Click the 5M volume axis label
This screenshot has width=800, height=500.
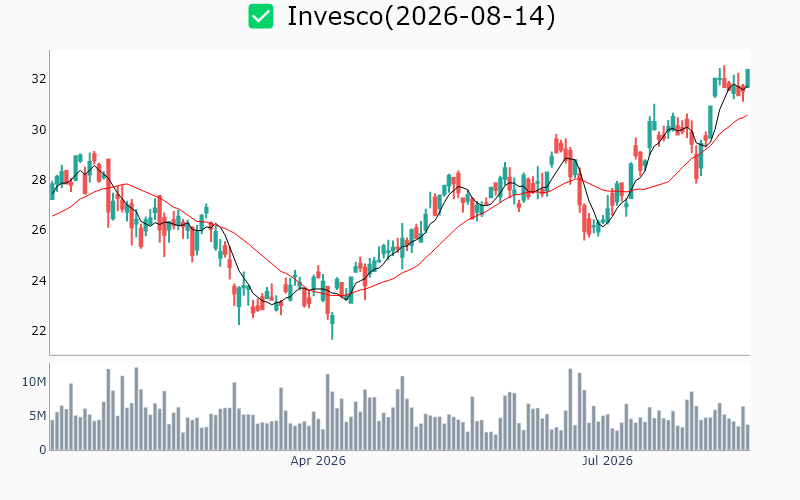click(38, 416)
